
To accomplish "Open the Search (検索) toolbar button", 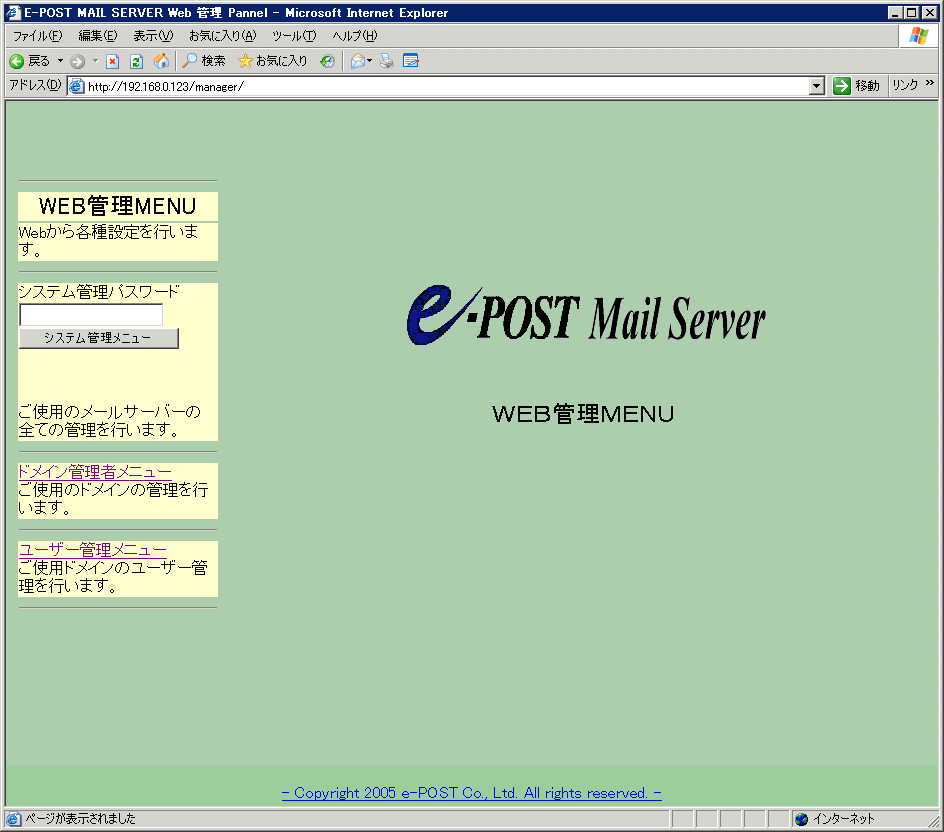I will (x=204, y=61).
